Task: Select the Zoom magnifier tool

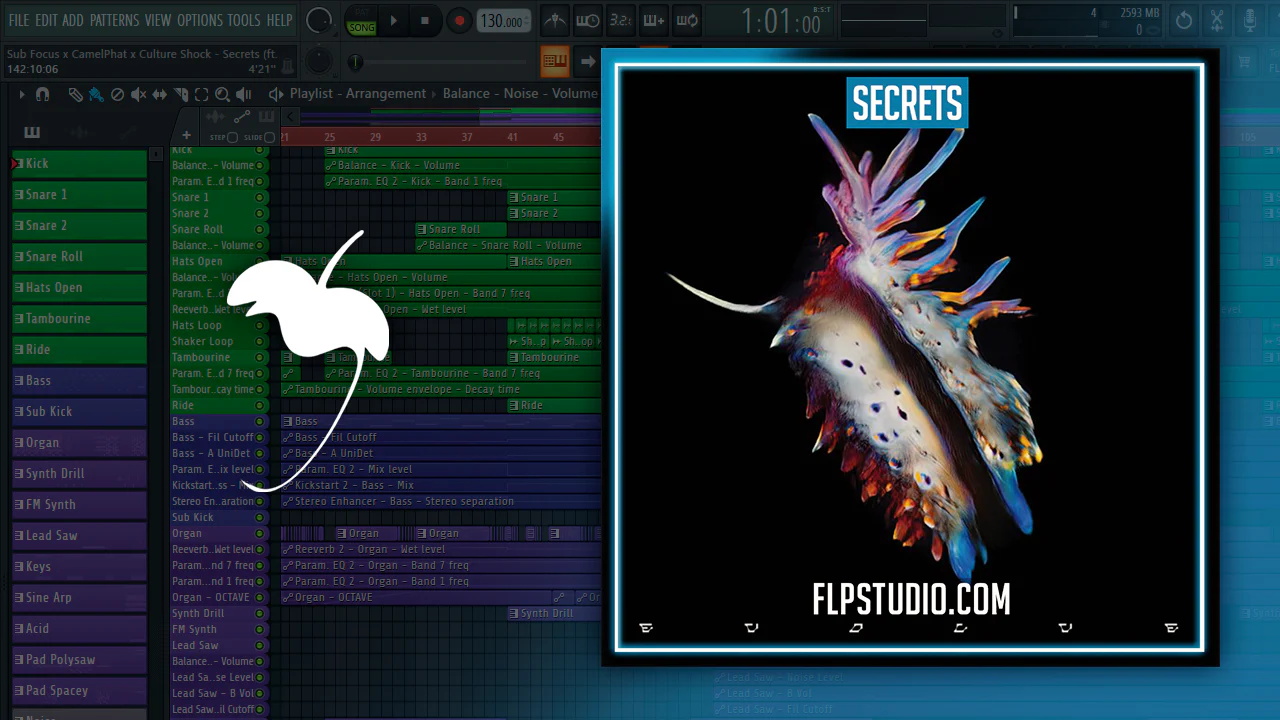Action: (x=222, y=94)
